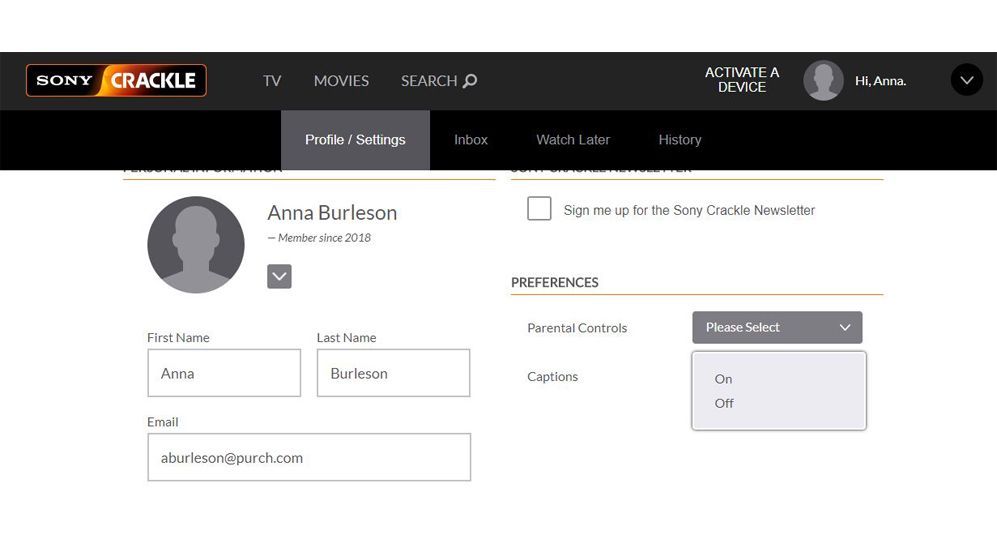Open the TV section
This screenshot has height=543, width=997.
(272, 81)
